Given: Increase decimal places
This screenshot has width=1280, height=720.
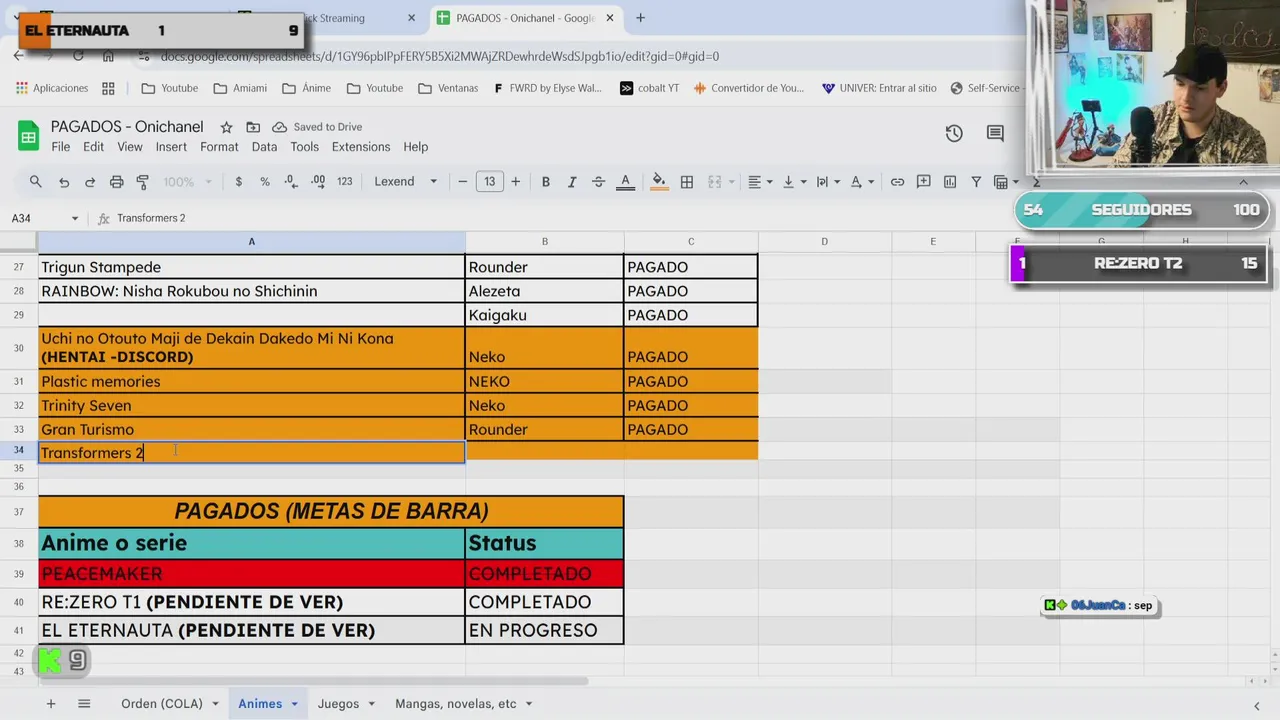Looking at the screenshot, I should click(318, 182).
